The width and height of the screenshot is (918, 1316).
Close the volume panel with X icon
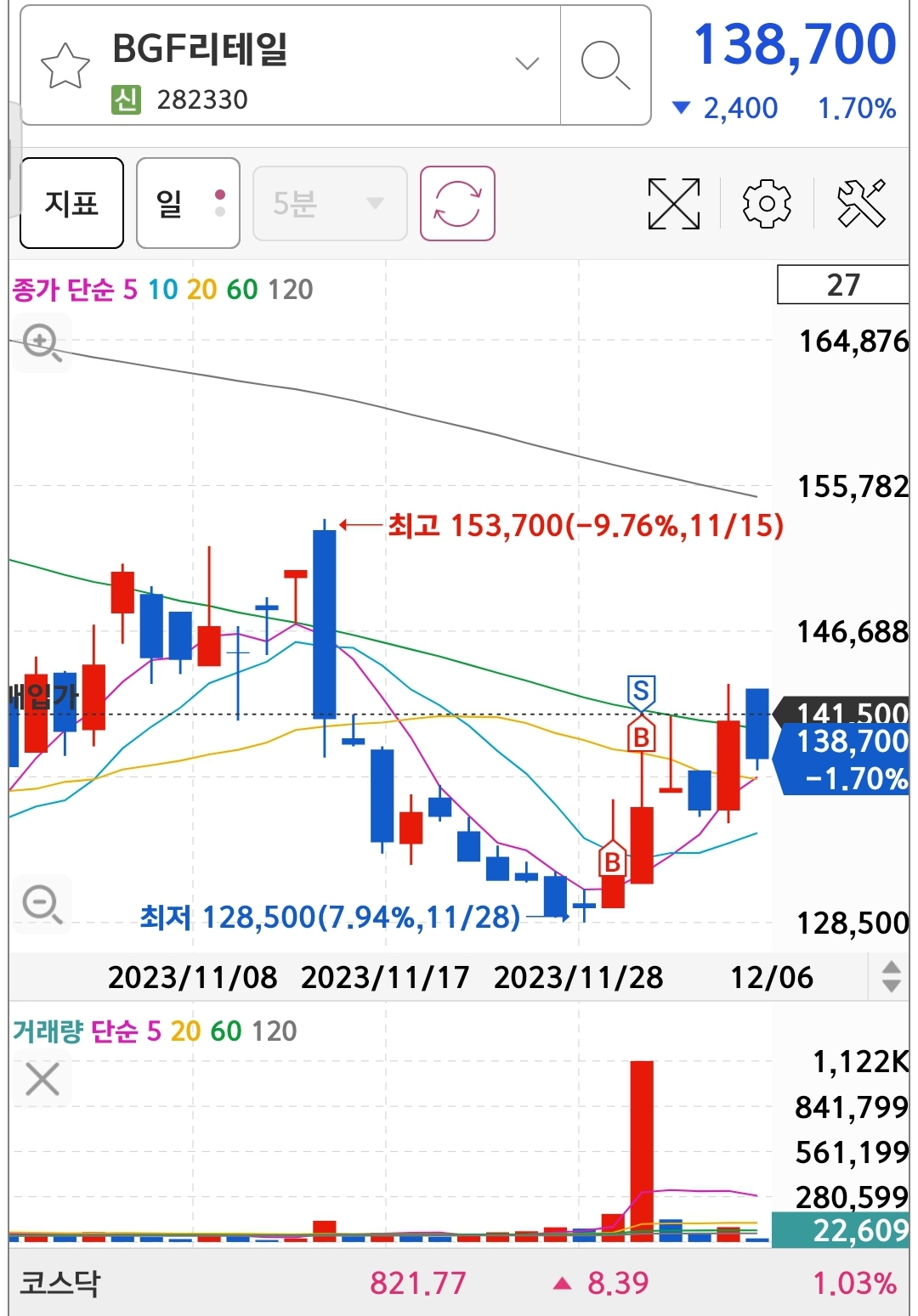tap(42, 1080)
